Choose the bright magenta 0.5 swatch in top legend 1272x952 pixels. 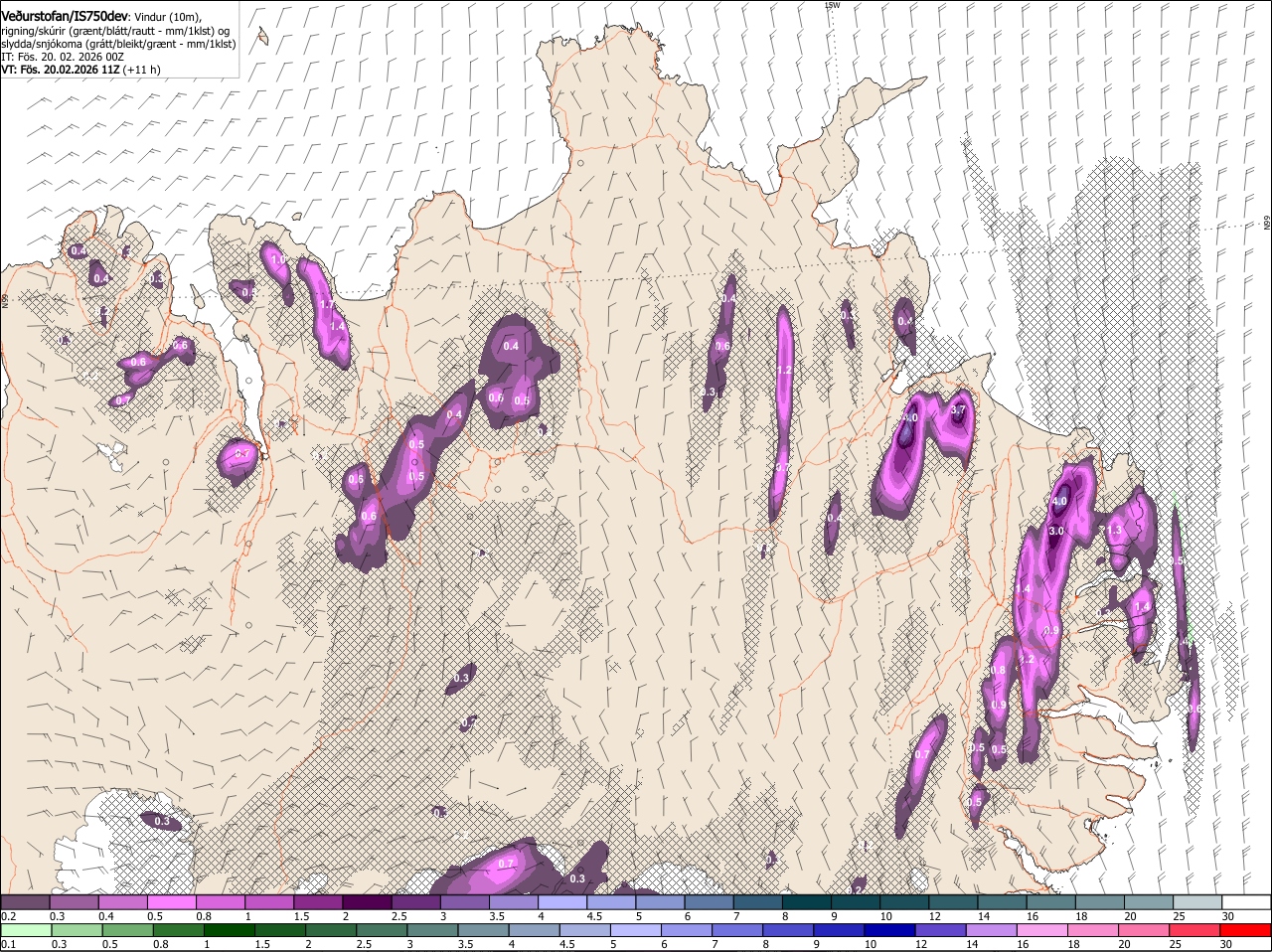tap(172, 901)
